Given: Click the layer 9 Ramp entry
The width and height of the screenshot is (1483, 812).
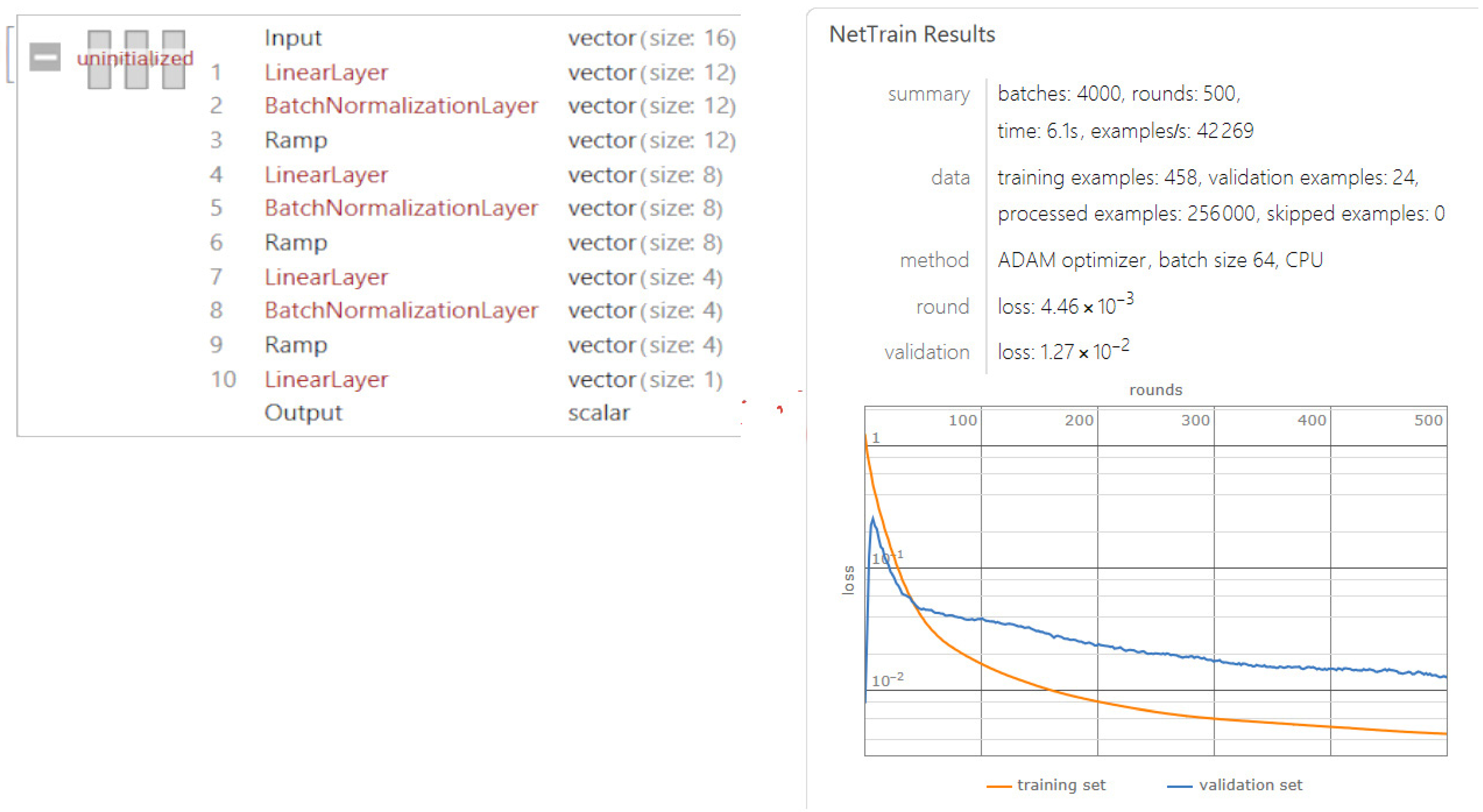Looking at the screenshot, I should pos(296,345).
